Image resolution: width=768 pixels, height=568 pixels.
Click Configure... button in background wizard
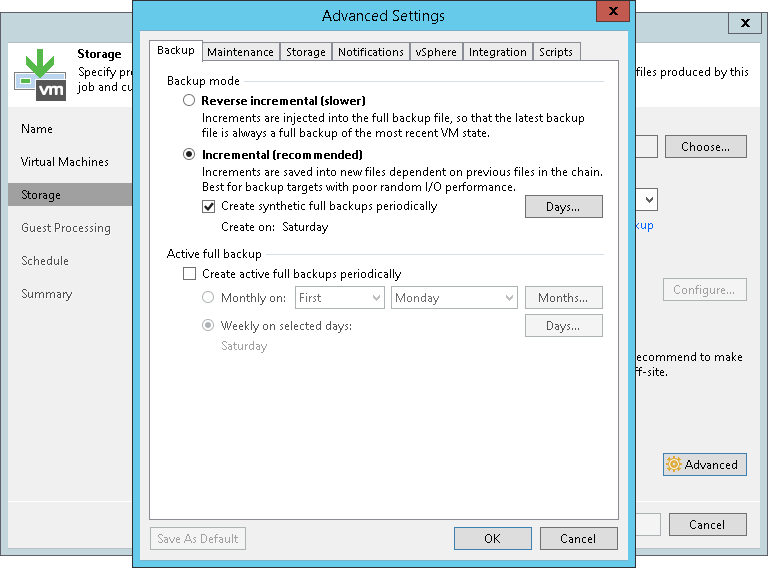point(705,290)
